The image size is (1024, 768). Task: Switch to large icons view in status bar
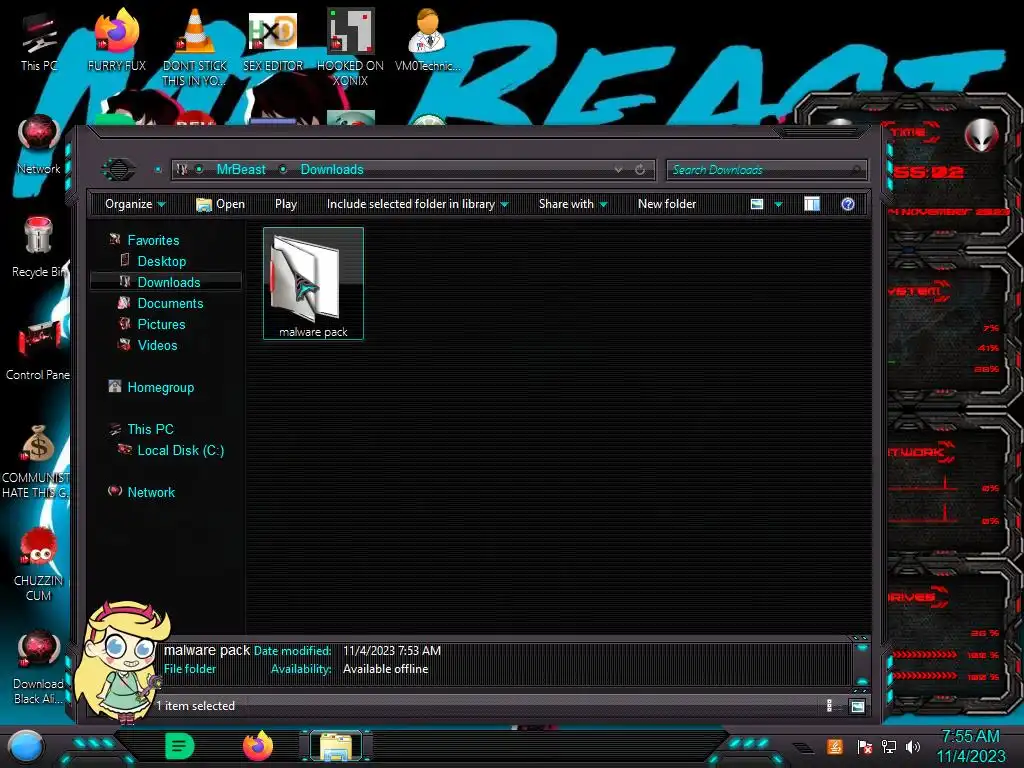(857, 706)
